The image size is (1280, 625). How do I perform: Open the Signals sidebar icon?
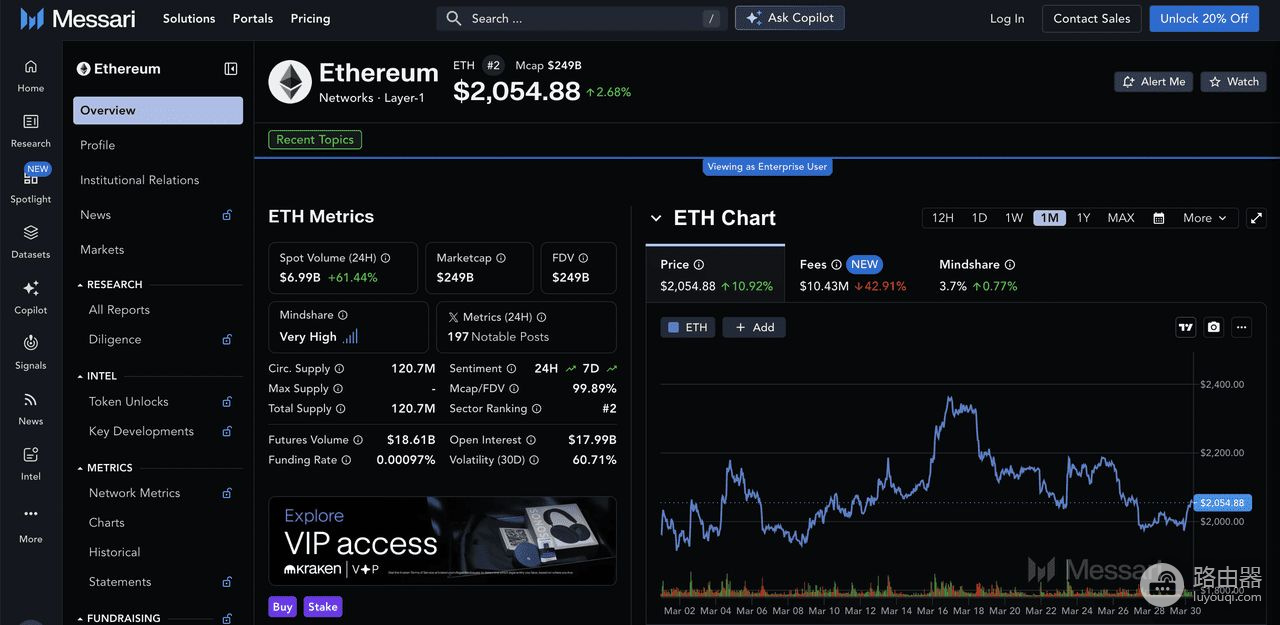31,343
